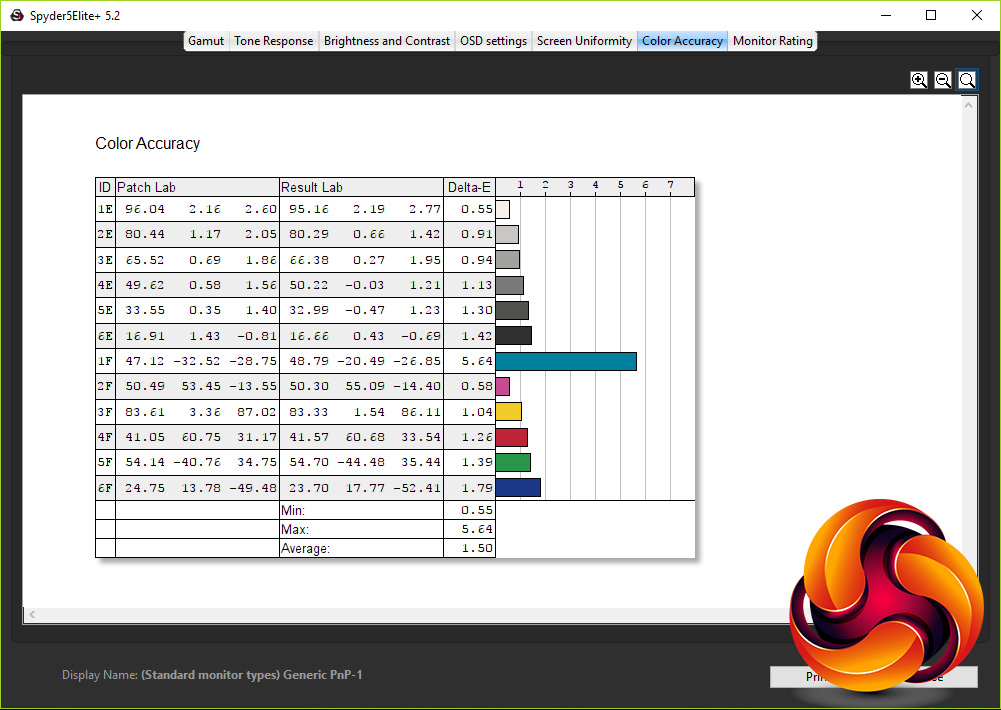Click the Color Accuracy tab
Image resolution: width=1001 pixels, height=710 pixels.
[x=682, y=41]
